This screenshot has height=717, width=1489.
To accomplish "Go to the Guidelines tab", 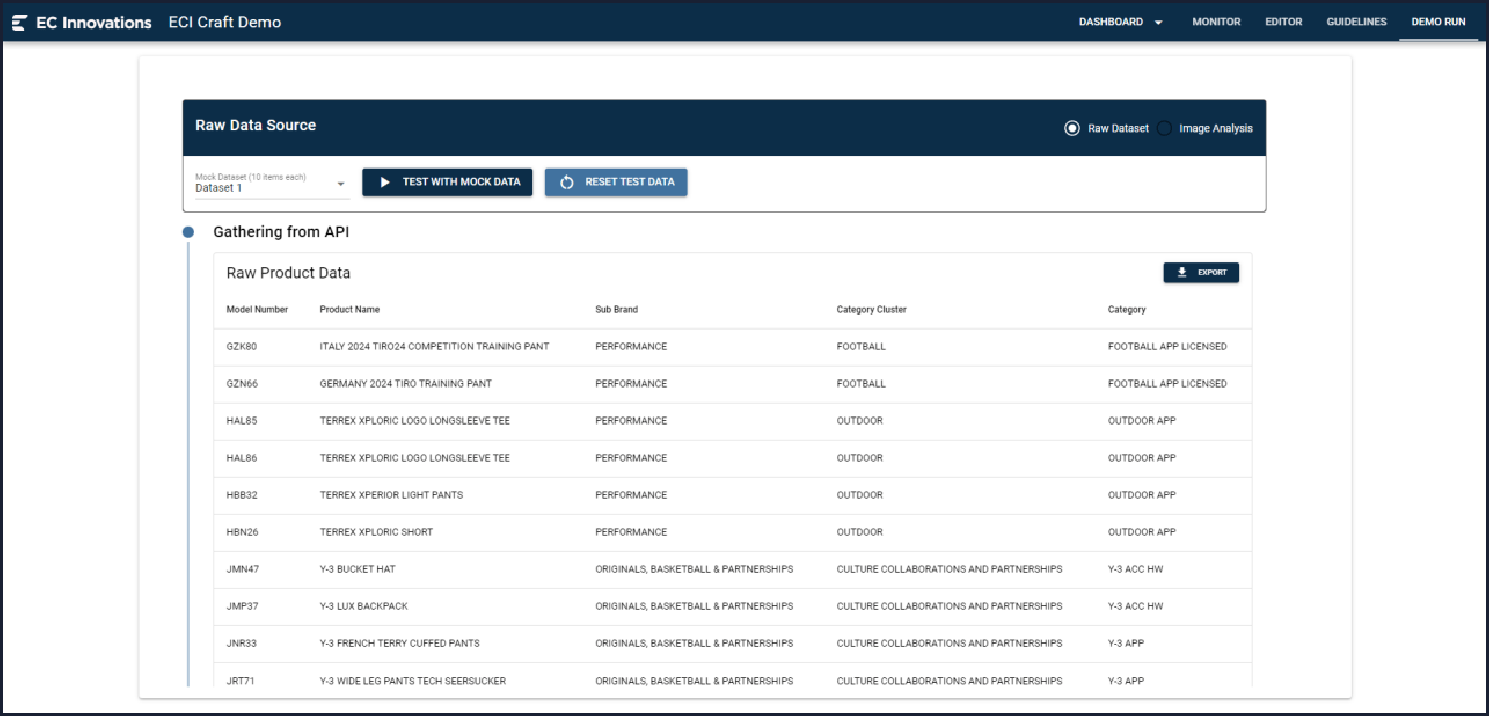I will [1356, 22].
